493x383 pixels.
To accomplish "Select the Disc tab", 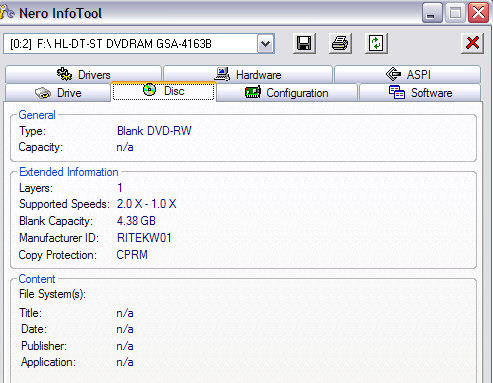I will (x=163, y=91).
